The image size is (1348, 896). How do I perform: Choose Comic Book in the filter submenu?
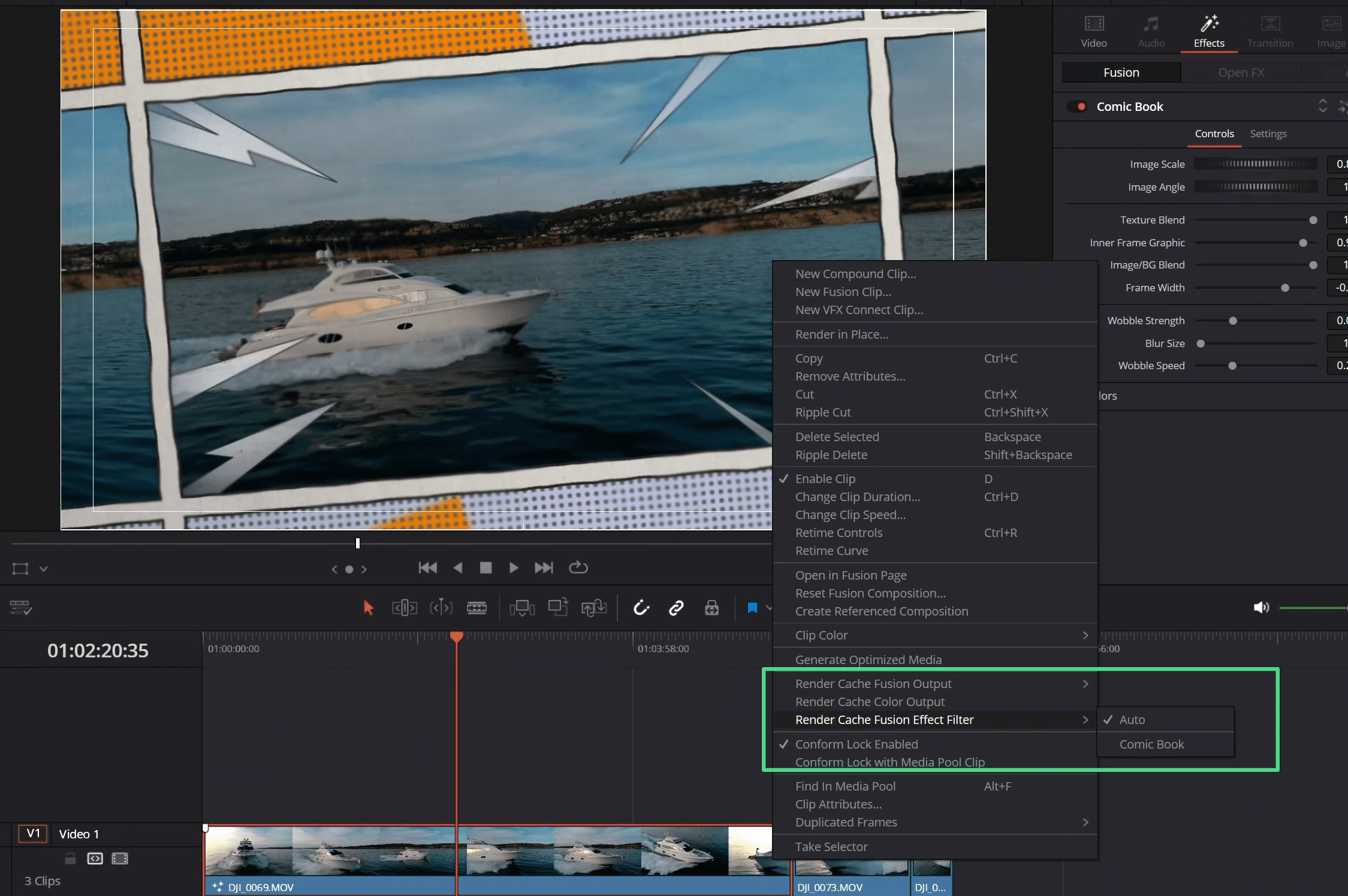1151,744
